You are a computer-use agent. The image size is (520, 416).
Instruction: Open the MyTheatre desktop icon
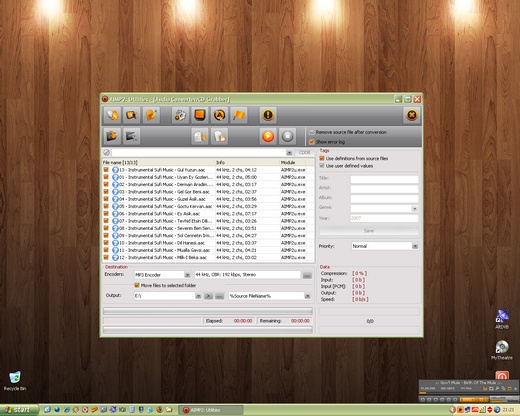coord(502,350)
